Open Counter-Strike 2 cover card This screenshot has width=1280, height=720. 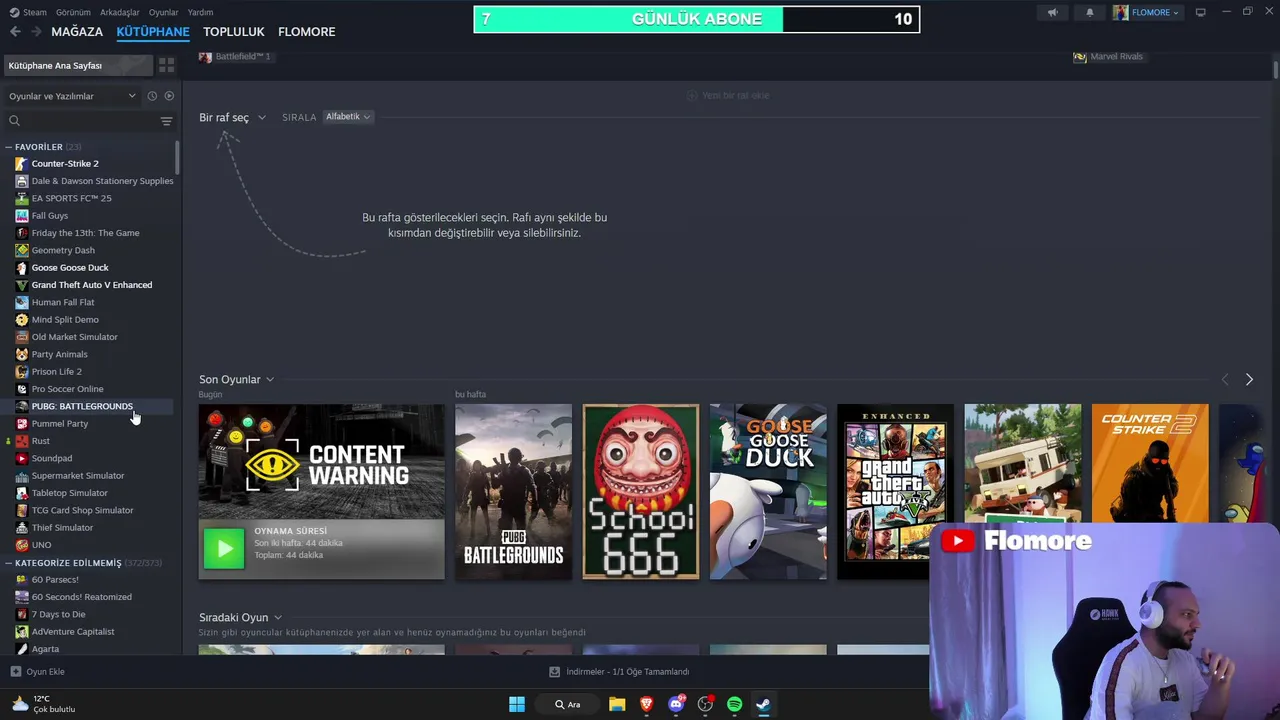coord(1150,463)
